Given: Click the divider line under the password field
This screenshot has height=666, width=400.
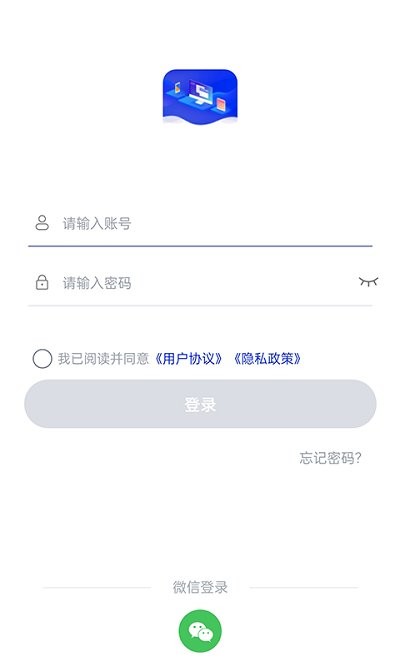Looking at the screenshot, I should coord(200,305).
